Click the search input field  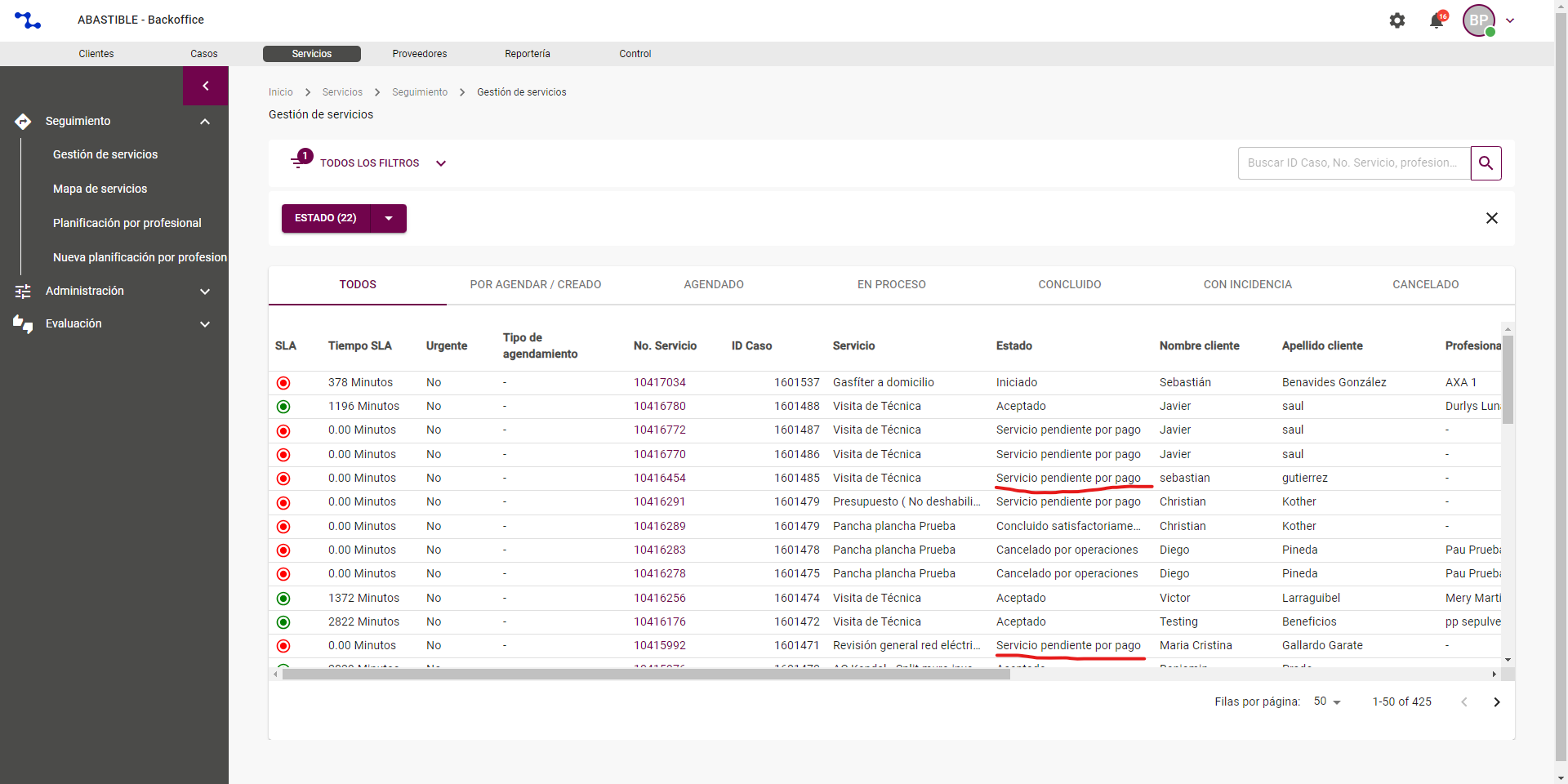click(1354, 163)
